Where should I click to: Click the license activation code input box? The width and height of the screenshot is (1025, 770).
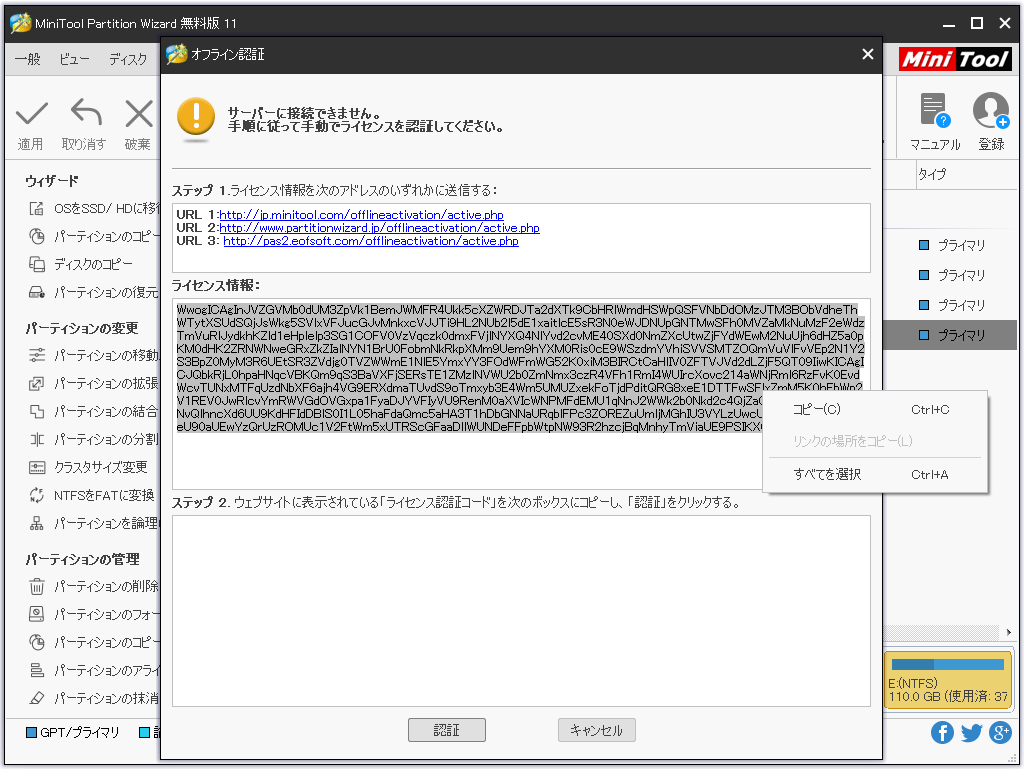[520, 610]
